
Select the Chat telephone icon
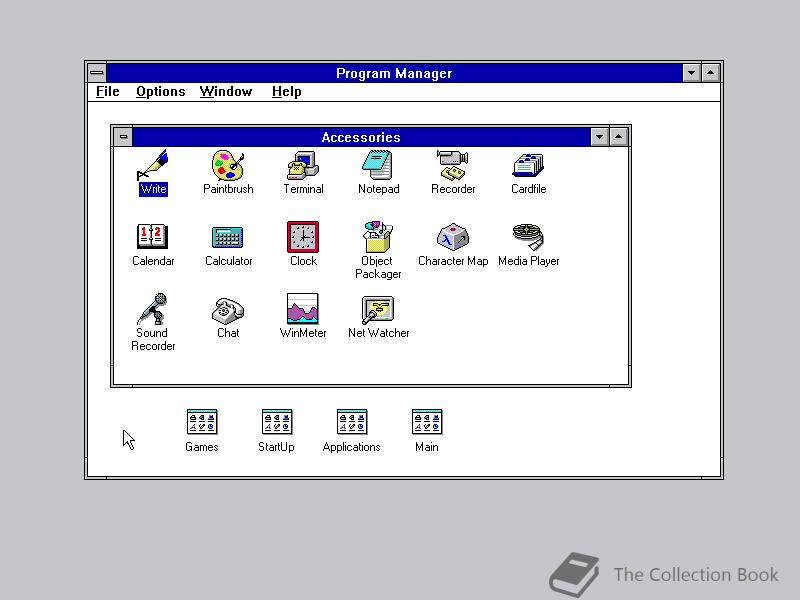tap(228, 310)
